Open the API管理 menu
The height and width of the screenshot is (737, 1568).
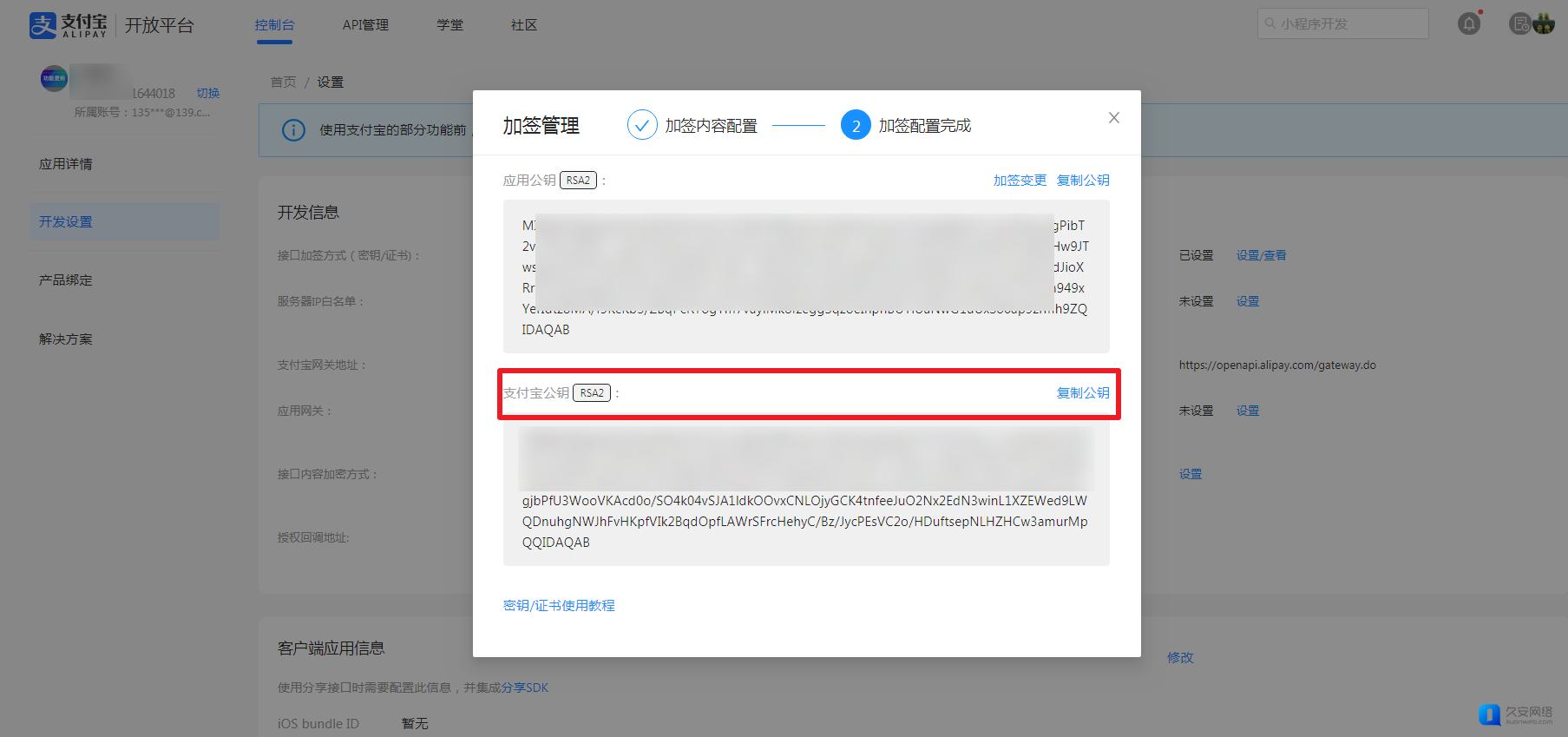365,25
